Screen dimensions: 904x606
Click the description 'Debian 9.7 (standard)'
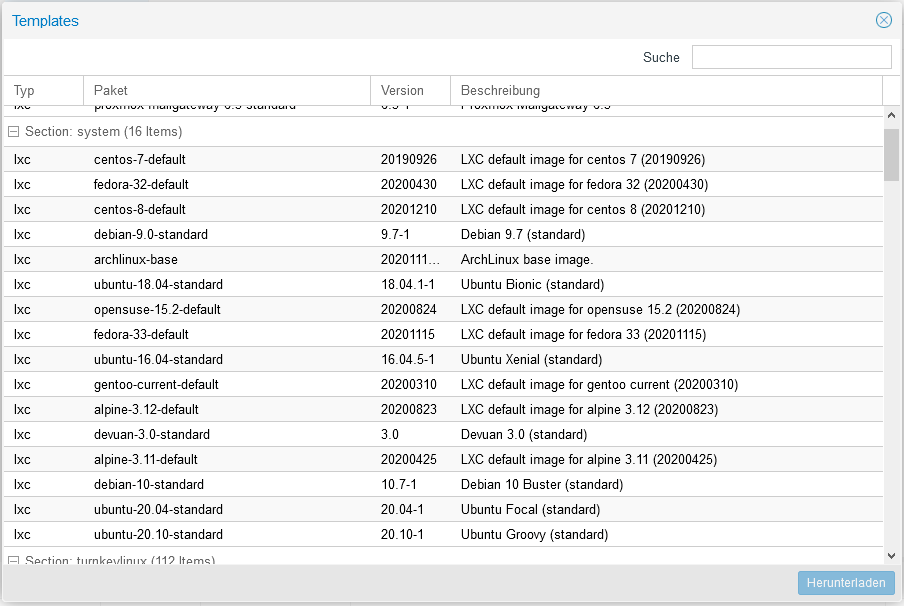(523, 235)
